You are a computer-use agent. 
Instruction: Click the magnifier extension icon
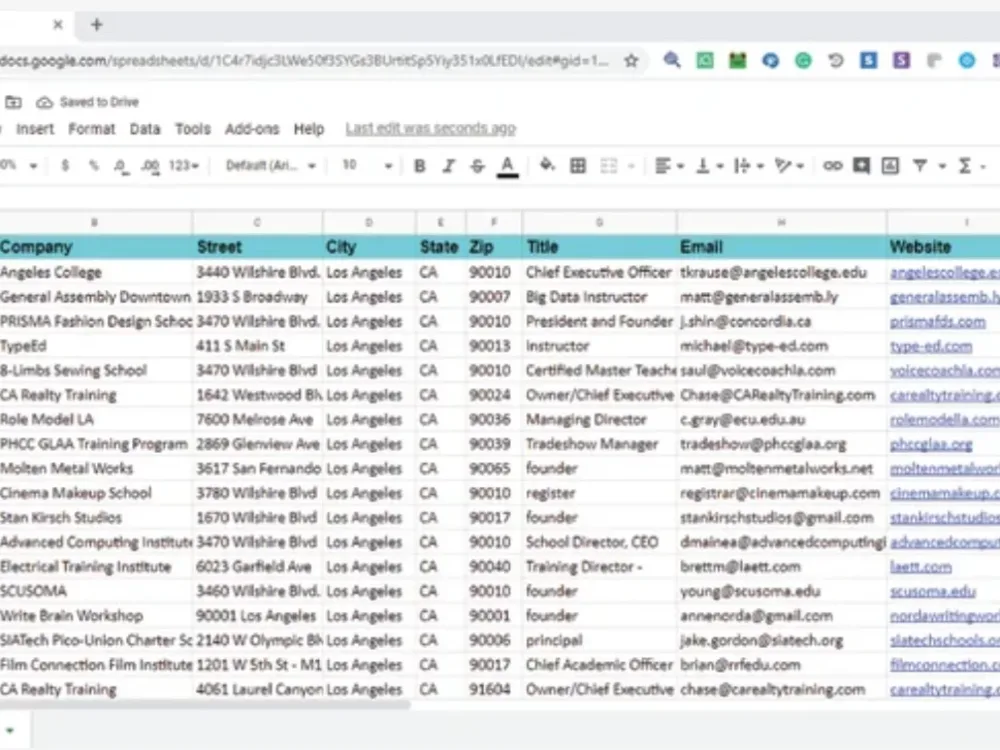tap(672, 61)
